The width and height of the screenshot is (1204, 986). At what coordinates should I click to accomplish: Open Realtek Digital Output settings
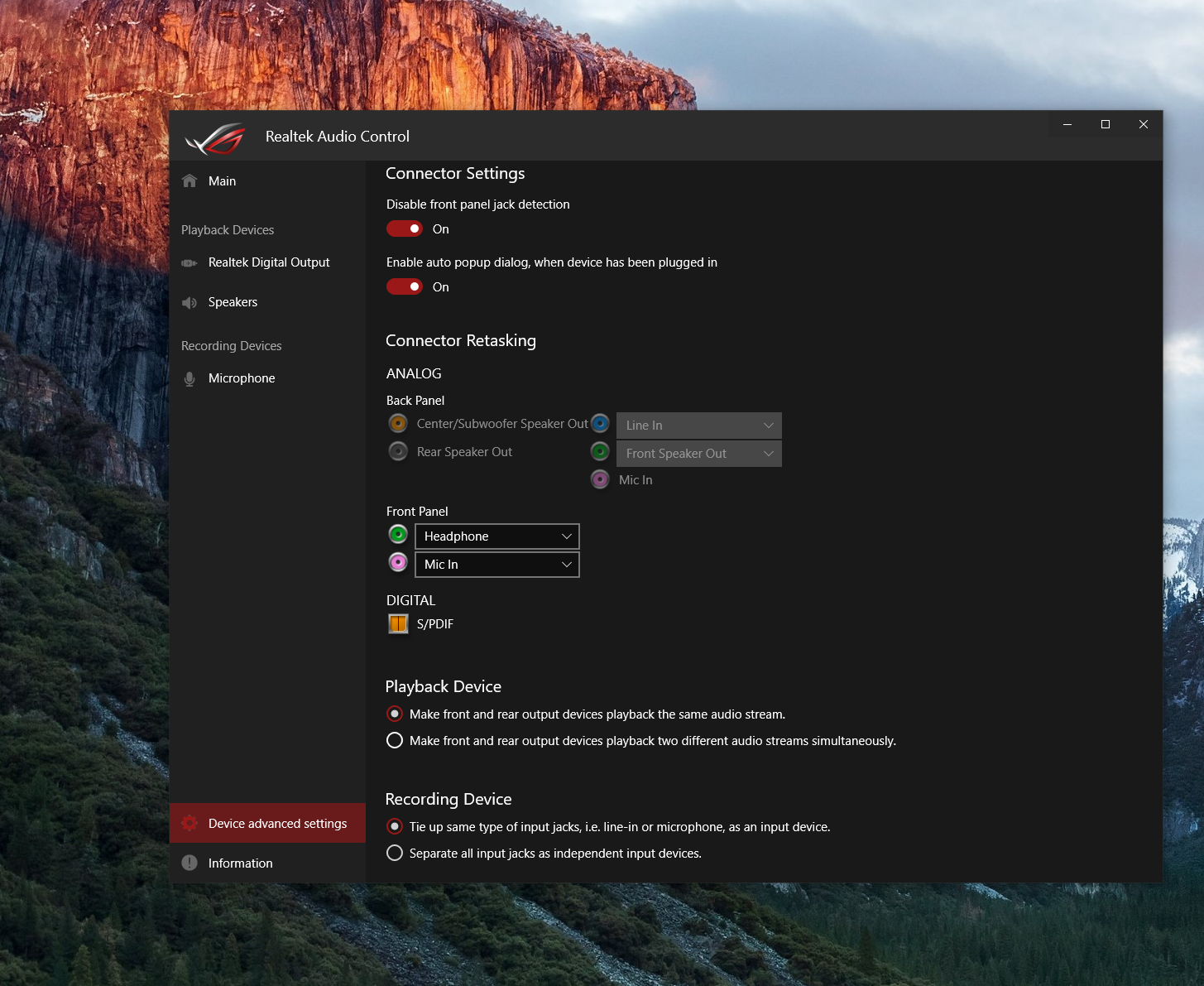(x=267, y=262)
